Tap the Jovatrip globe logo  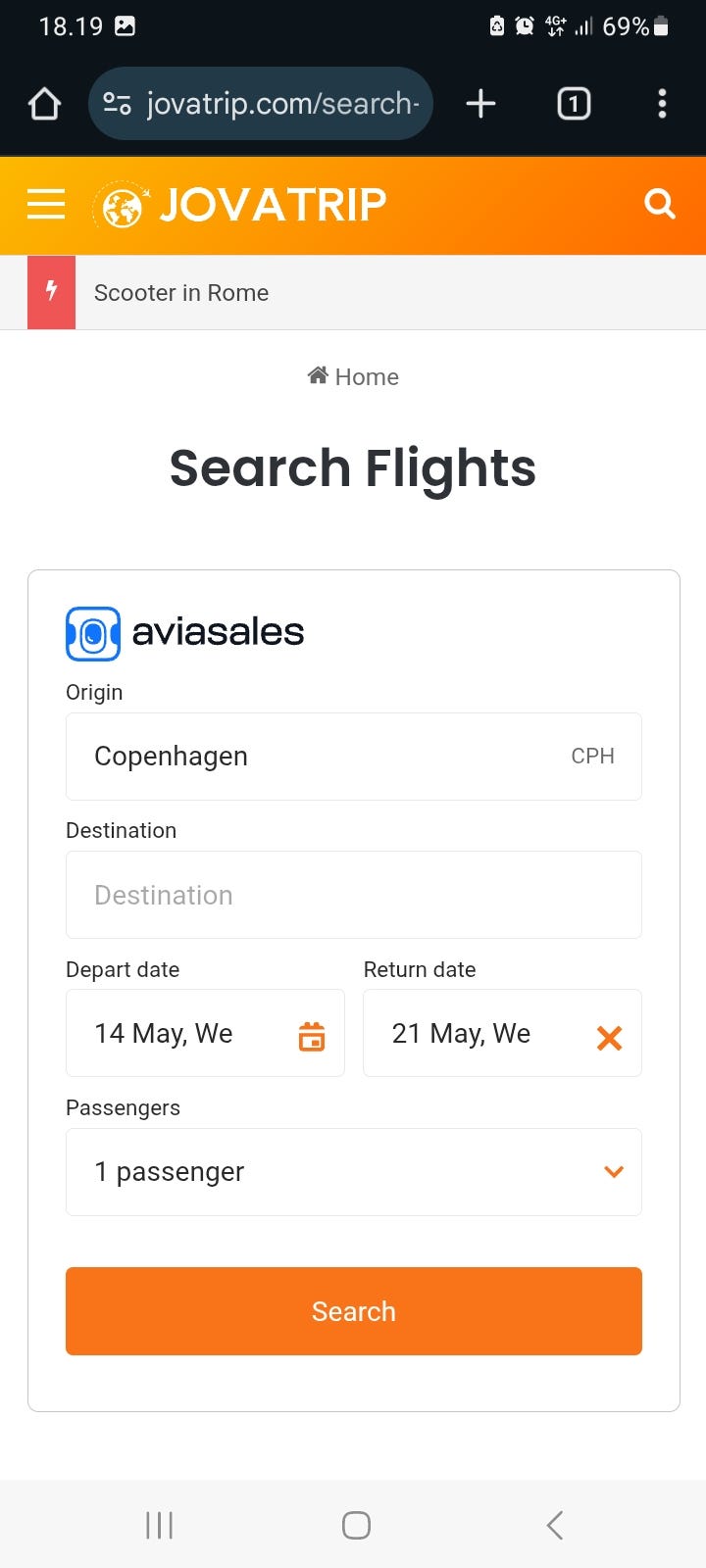(122, 207)
